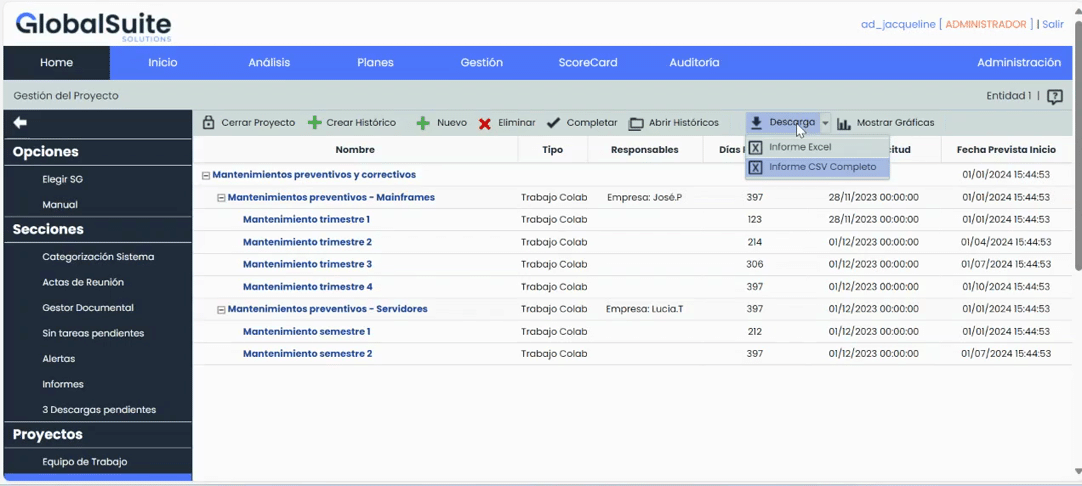Viewport: 1082px width, 486px height.
Task: Click the help question mark icon
Action: [x=1054, y=97]
